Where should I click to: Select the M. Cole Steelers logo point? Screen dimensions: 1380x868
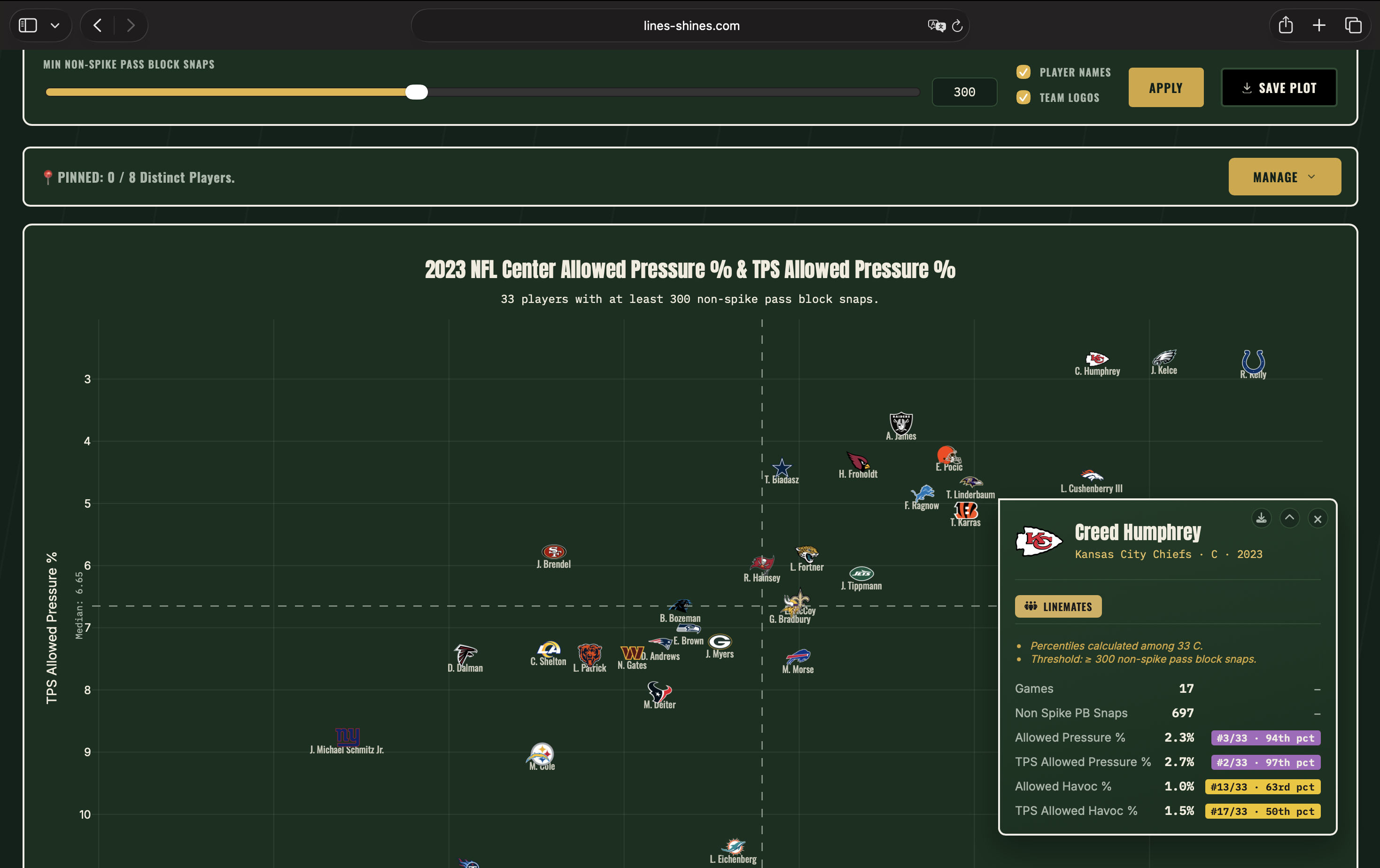pyautogui.click(x=541, y=754)
